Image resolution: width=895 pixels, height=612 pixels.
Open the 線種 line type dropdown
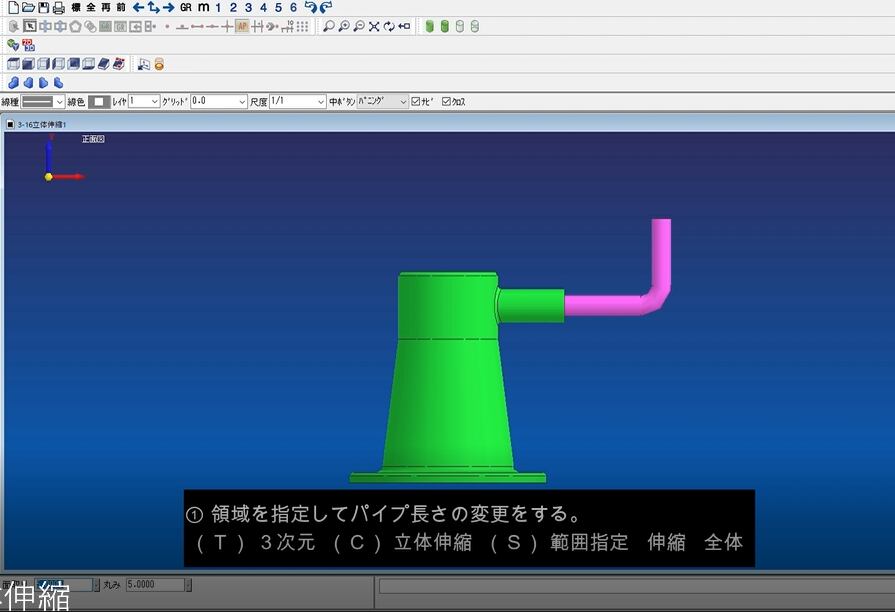[59, 101]
